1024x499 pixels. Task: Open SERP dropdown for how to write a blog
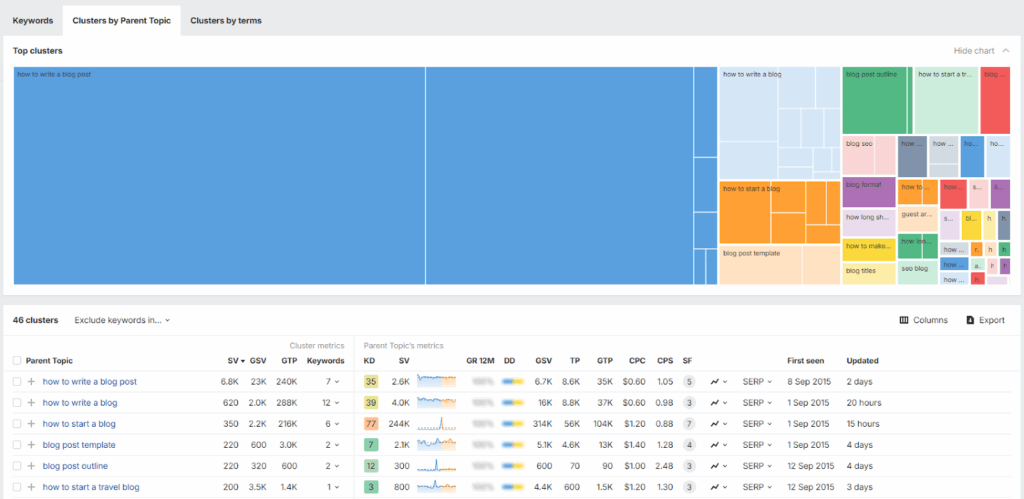pos(757,403)
